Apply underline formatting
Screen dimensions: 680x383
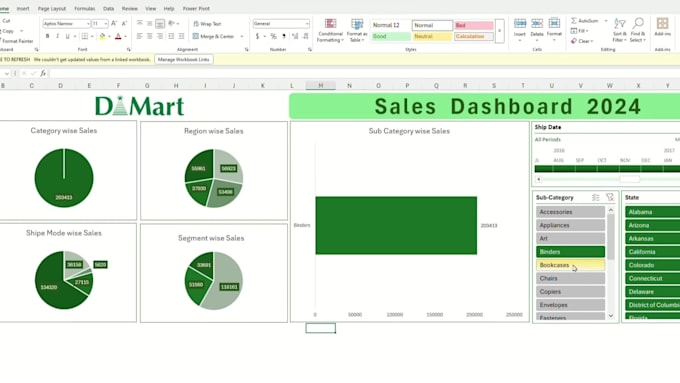click(x=67, y=36)
